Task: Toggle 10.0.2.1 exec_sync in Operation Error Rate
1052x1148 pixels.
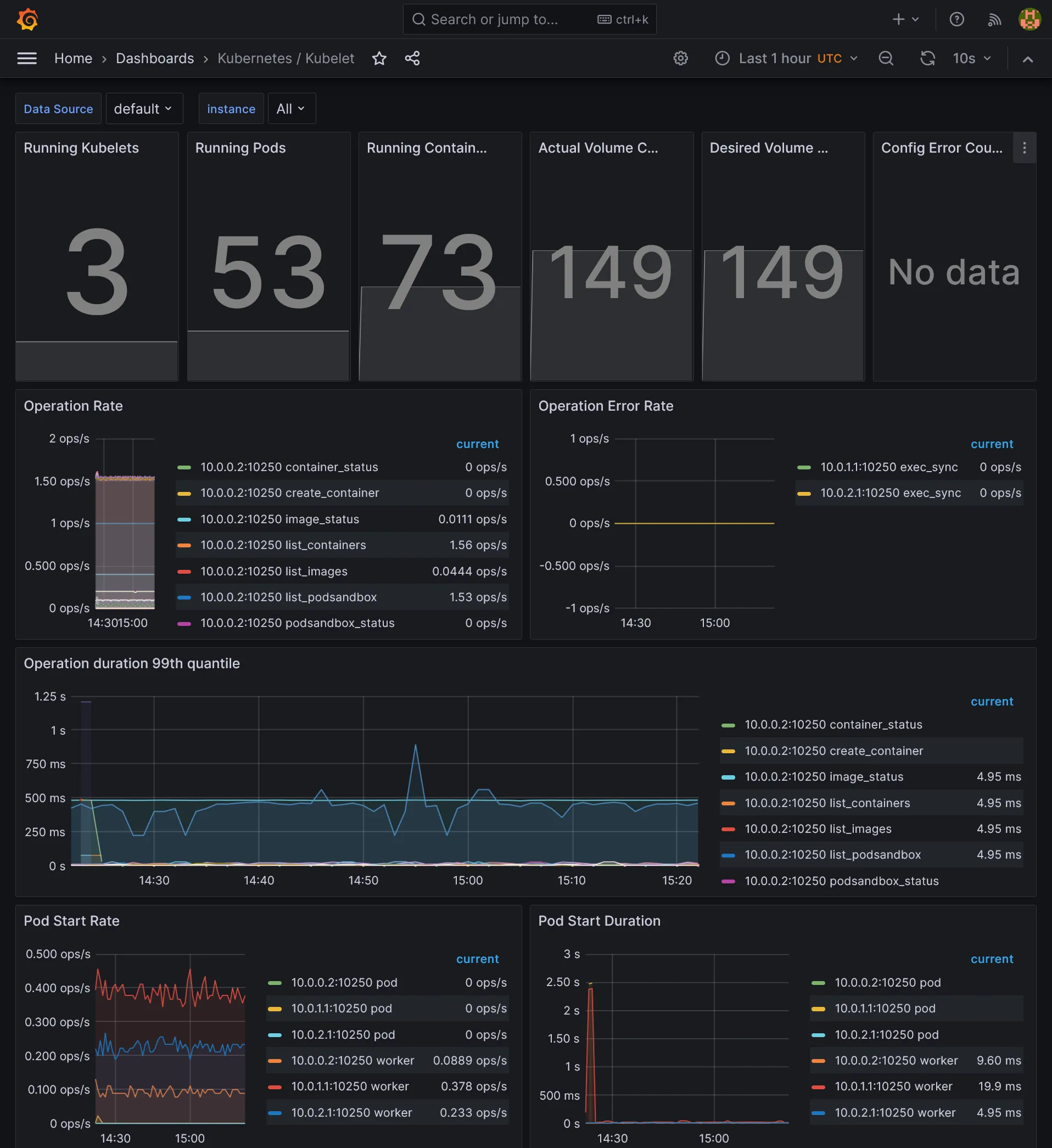Action: coord(889,492)
